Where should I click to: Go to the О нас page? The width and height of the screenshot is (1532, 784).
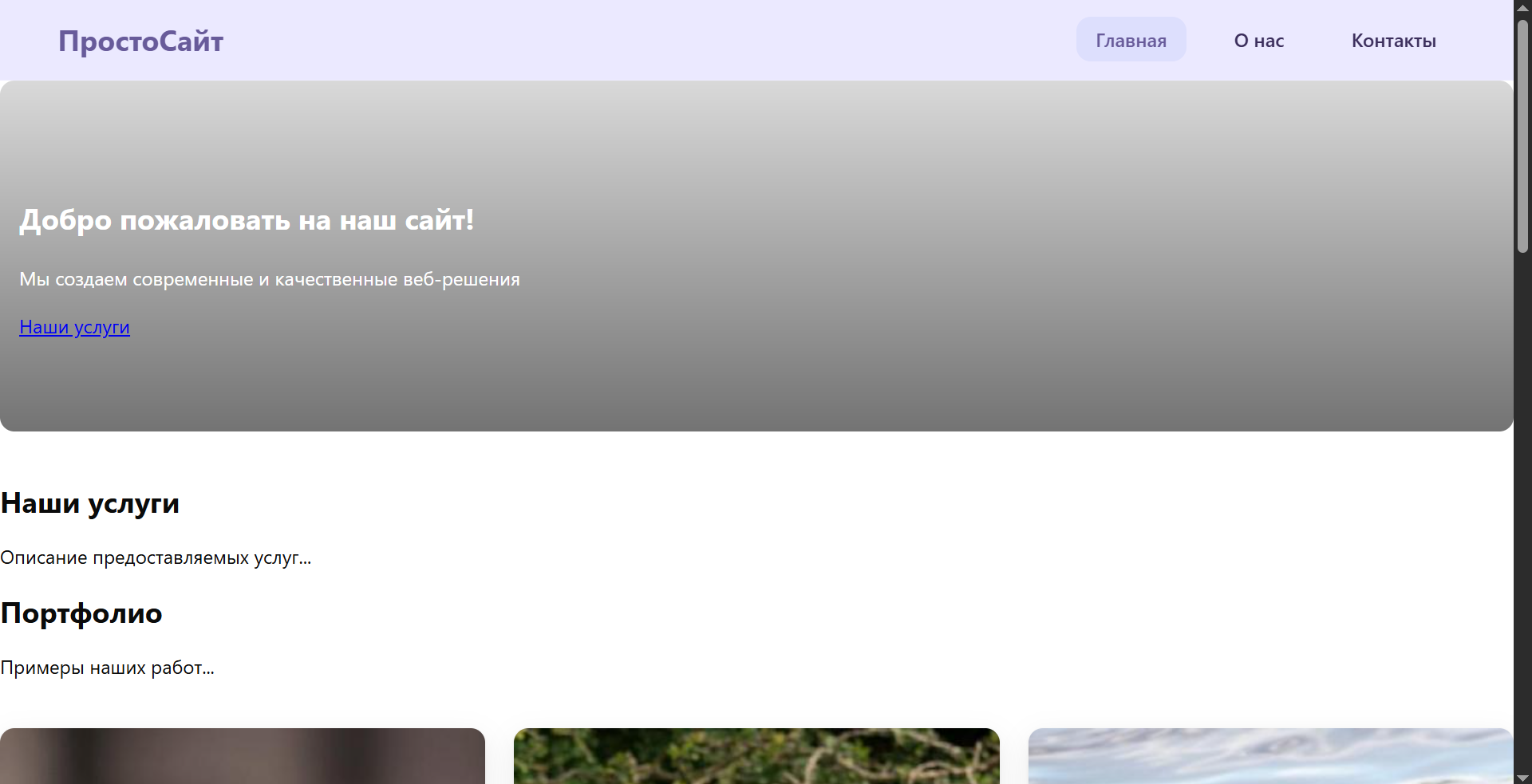coord(1258,41)
